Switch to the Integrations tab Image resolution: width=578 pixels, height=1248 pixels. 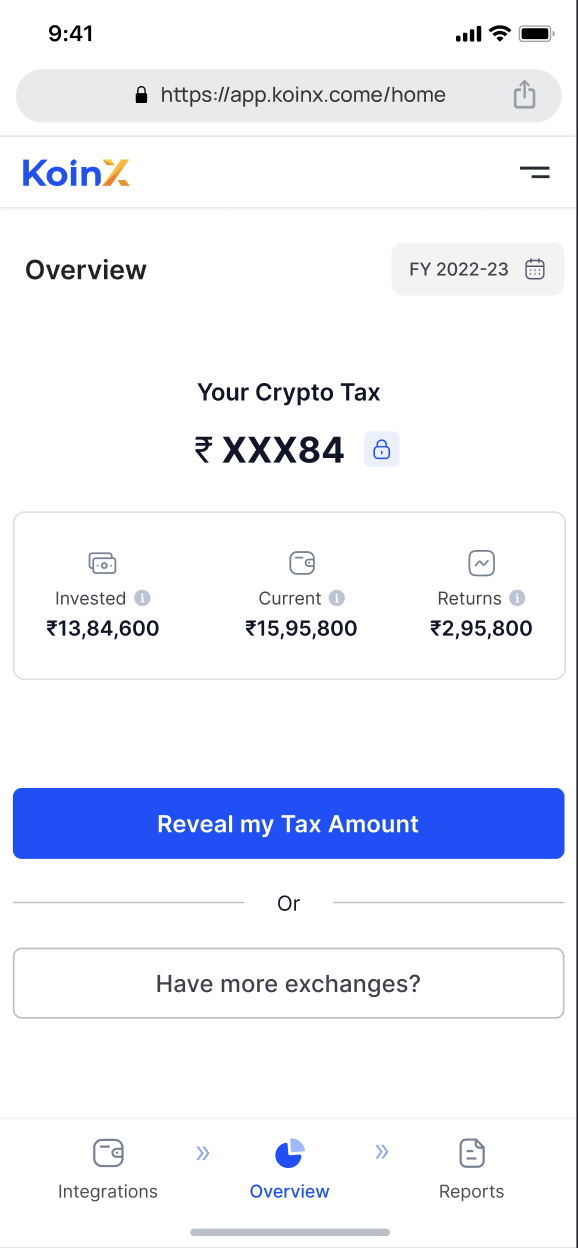pos(108,1168)
